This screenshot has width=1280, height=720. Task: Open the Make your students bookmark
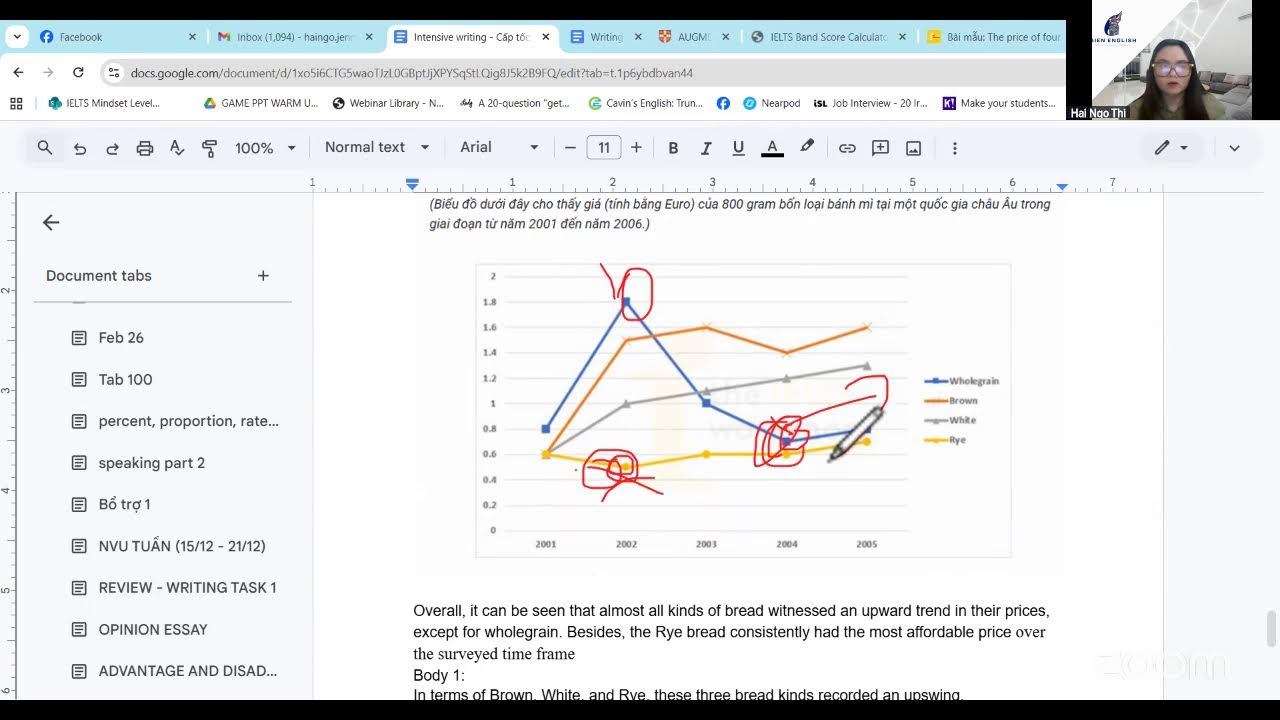tap(999, 103)
